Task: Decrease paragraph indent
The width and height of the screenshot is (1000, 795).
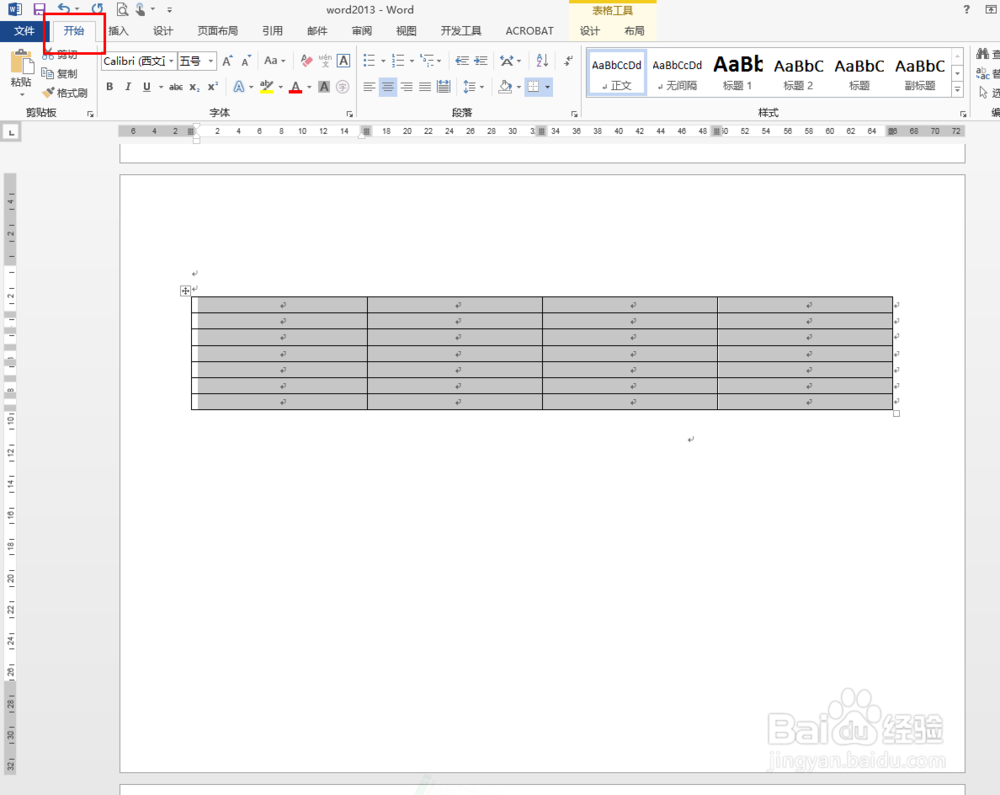Action: coord(462,61)
